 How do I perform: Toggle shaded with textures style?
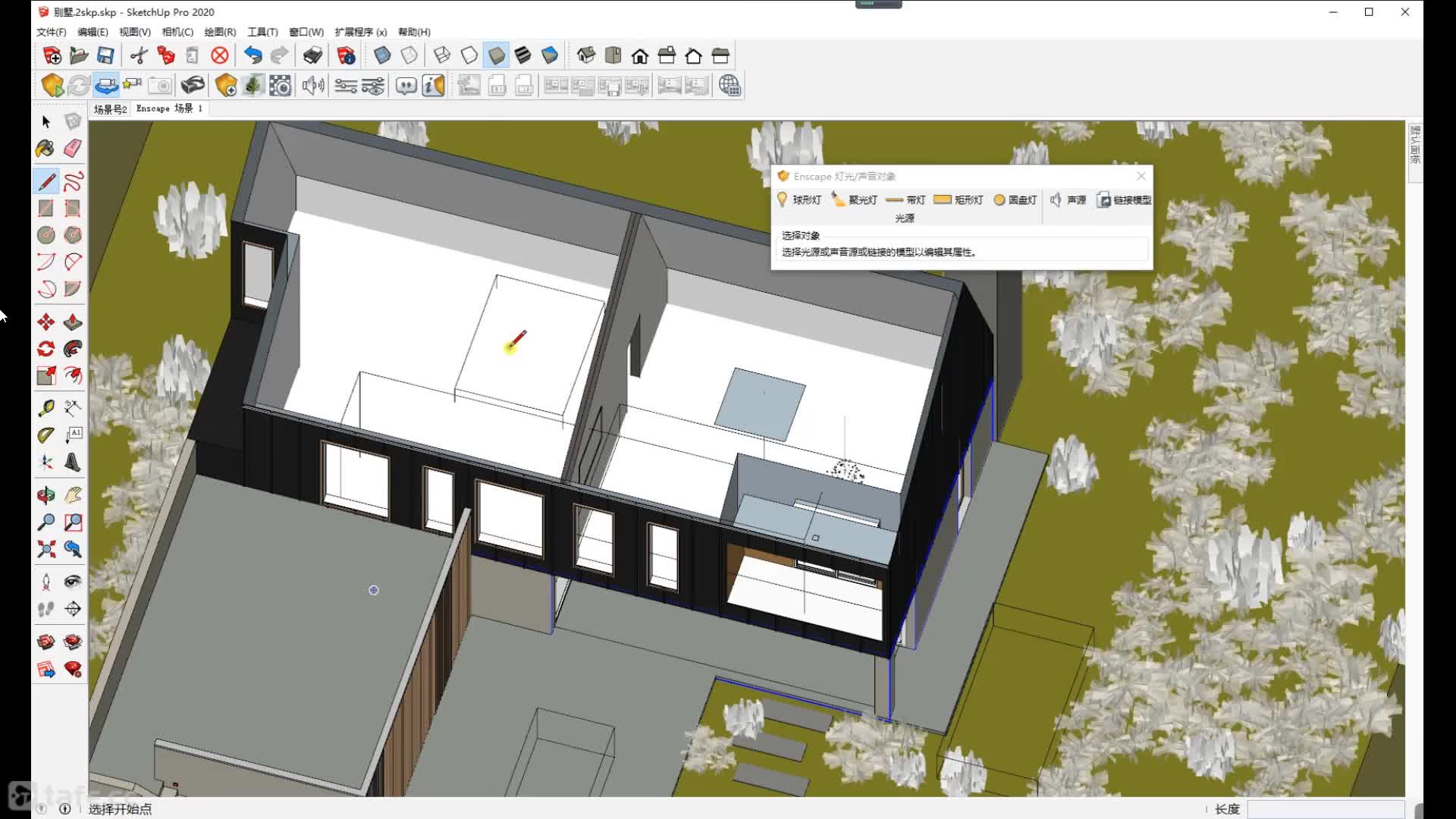(522, 55)
